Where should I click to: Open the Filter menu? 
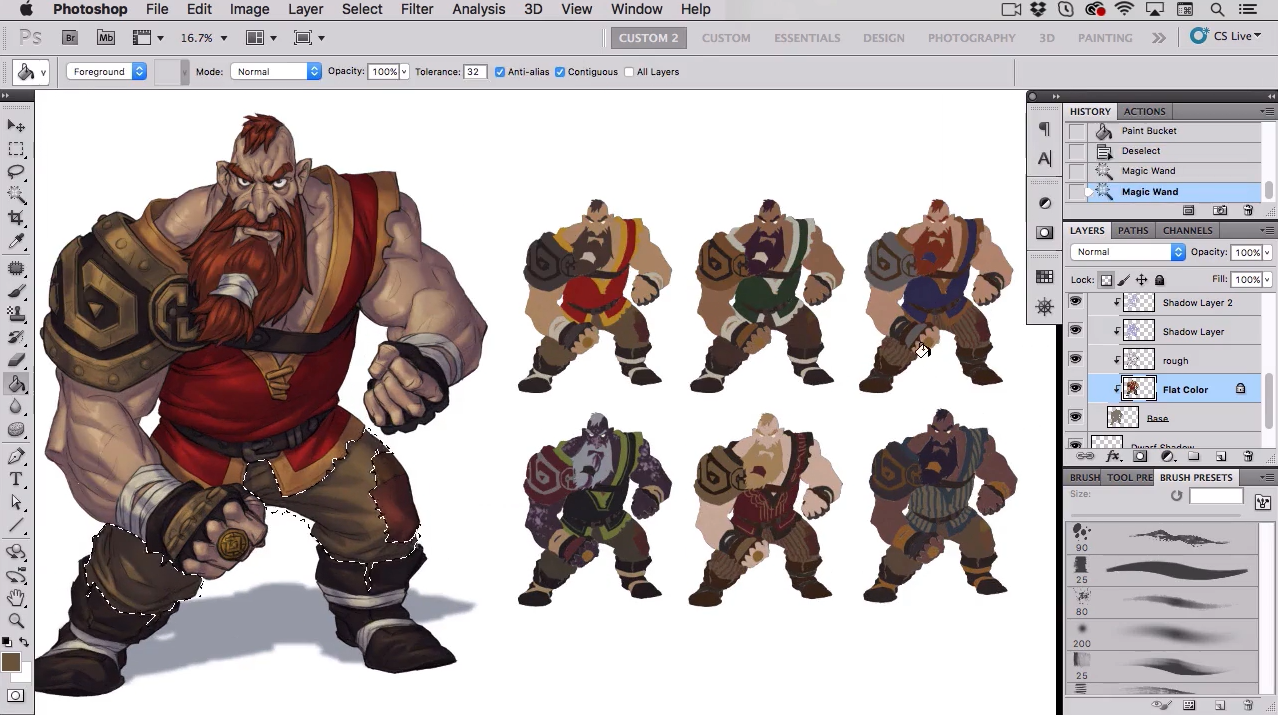pos(417,9)
